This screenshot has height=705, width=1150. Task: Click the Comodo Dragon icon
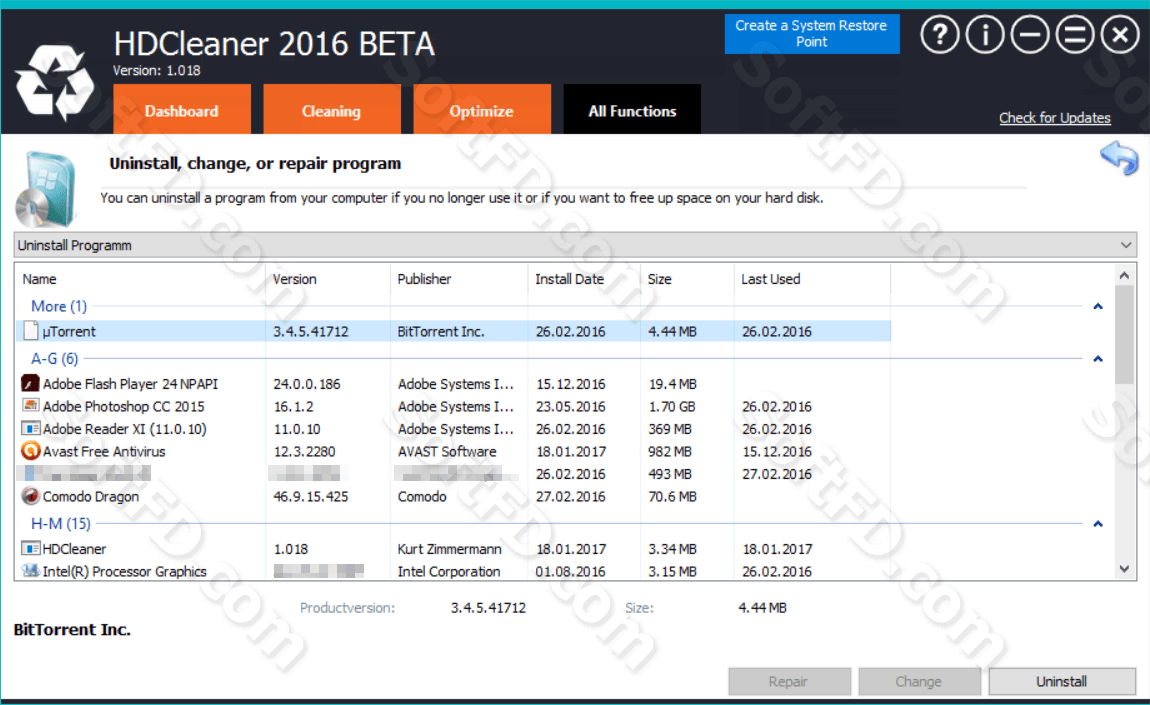tap(30, 497)
